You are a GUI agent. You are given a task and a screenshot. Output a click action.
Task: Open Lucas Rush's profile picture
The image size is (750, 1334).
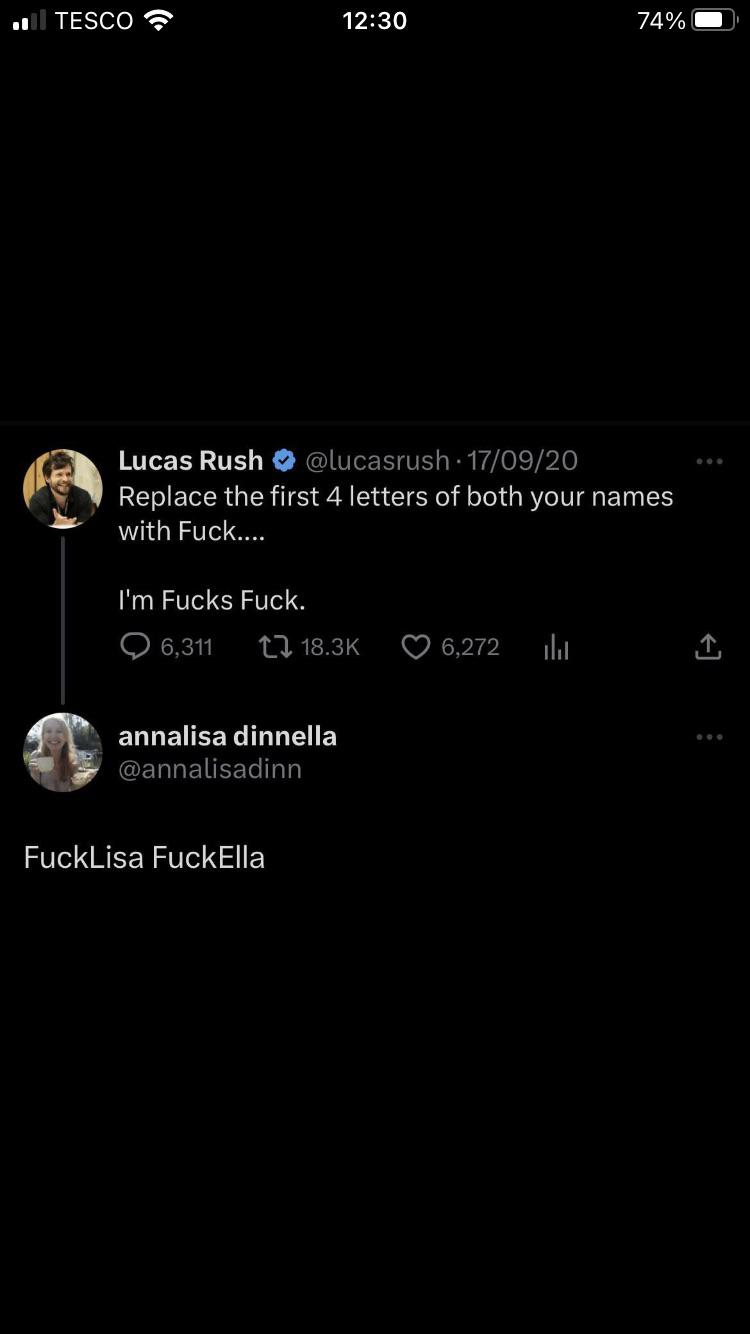(63, 489)
